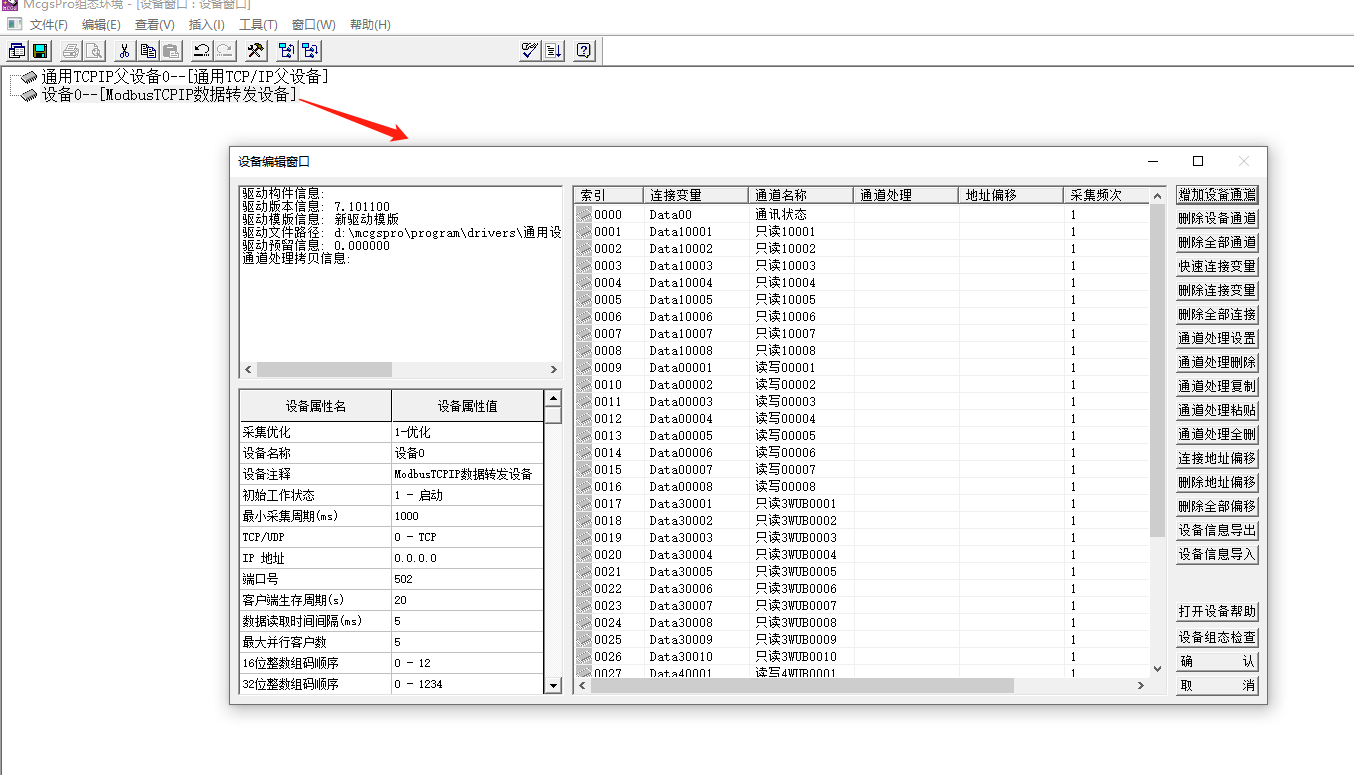Viewport: 1354px width, 775px height.
Task: Select 设备0 ModbusTCPIP tree node
Action: coord(168,95)
